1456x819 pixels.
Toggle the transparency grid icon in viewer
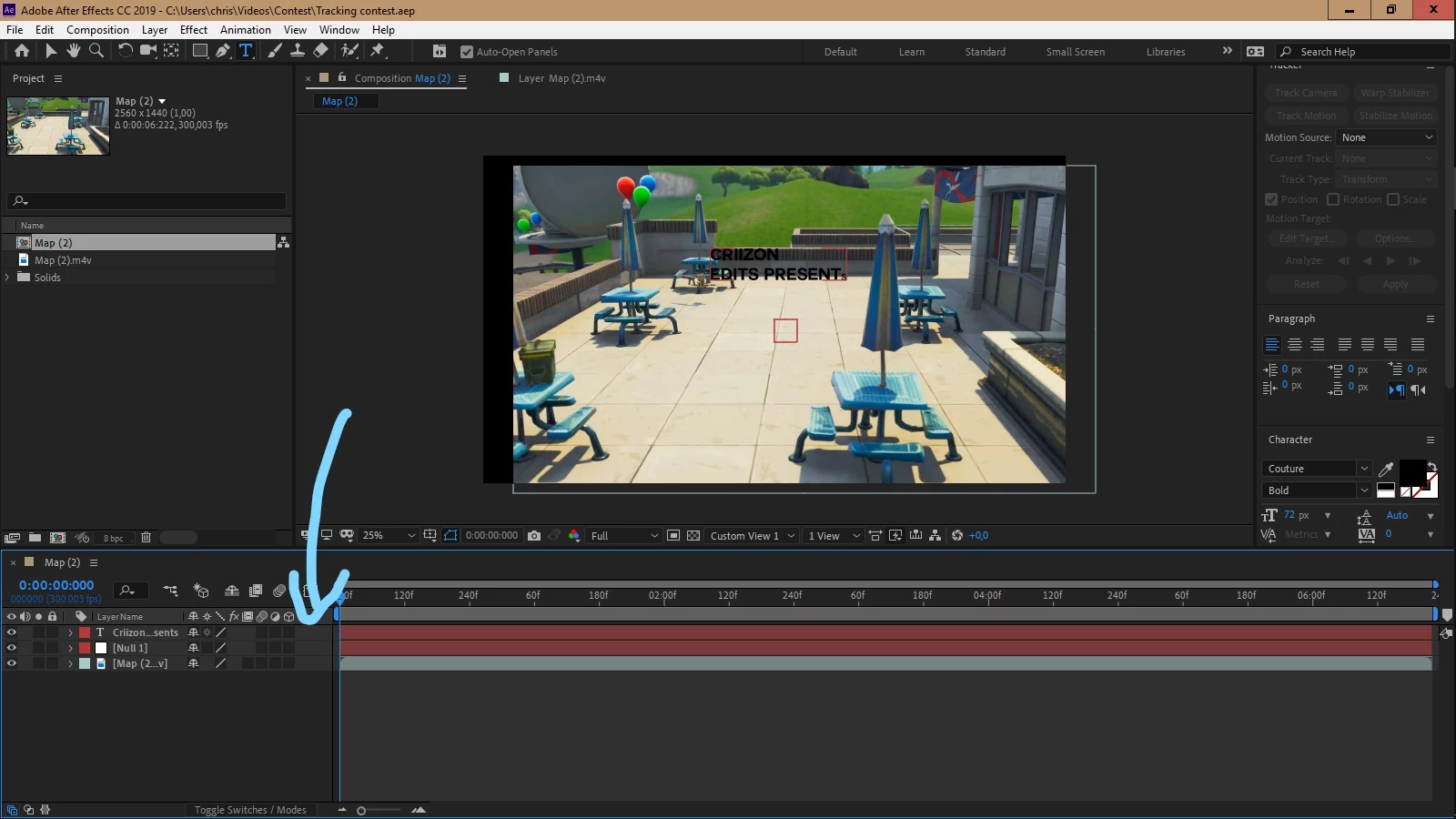693,535
